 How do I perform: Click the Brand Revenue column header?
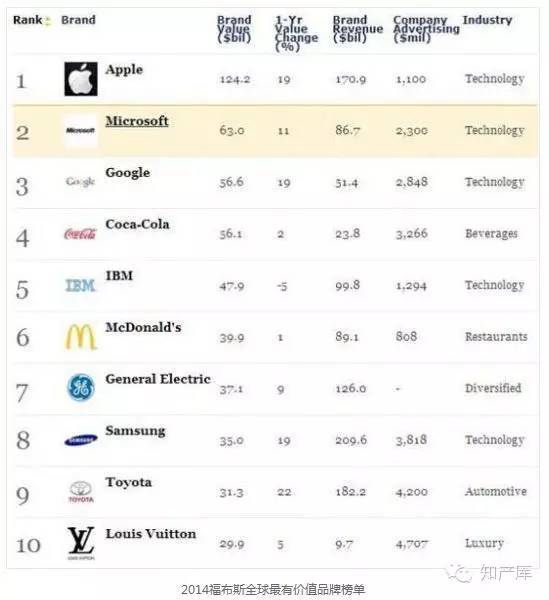[x=358, y=29]
